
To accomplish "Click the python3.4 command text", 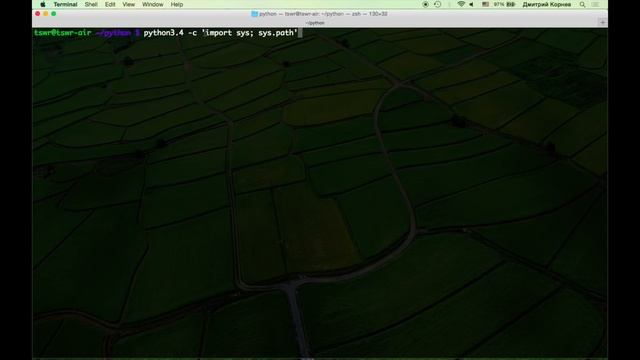I will pos(163,33).
